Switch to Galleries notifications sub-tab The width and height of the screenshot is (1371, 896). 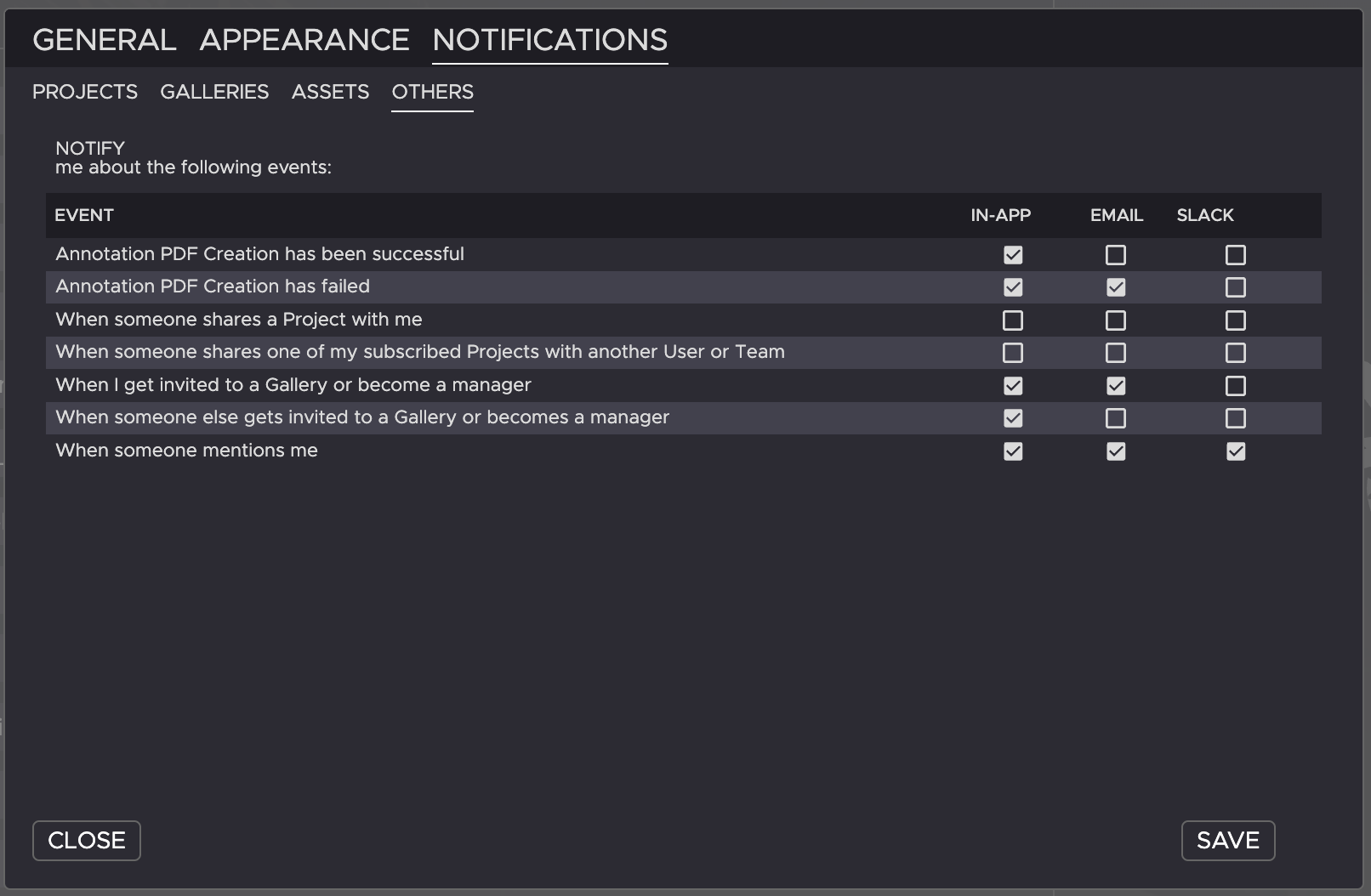[x=214, y=92]
